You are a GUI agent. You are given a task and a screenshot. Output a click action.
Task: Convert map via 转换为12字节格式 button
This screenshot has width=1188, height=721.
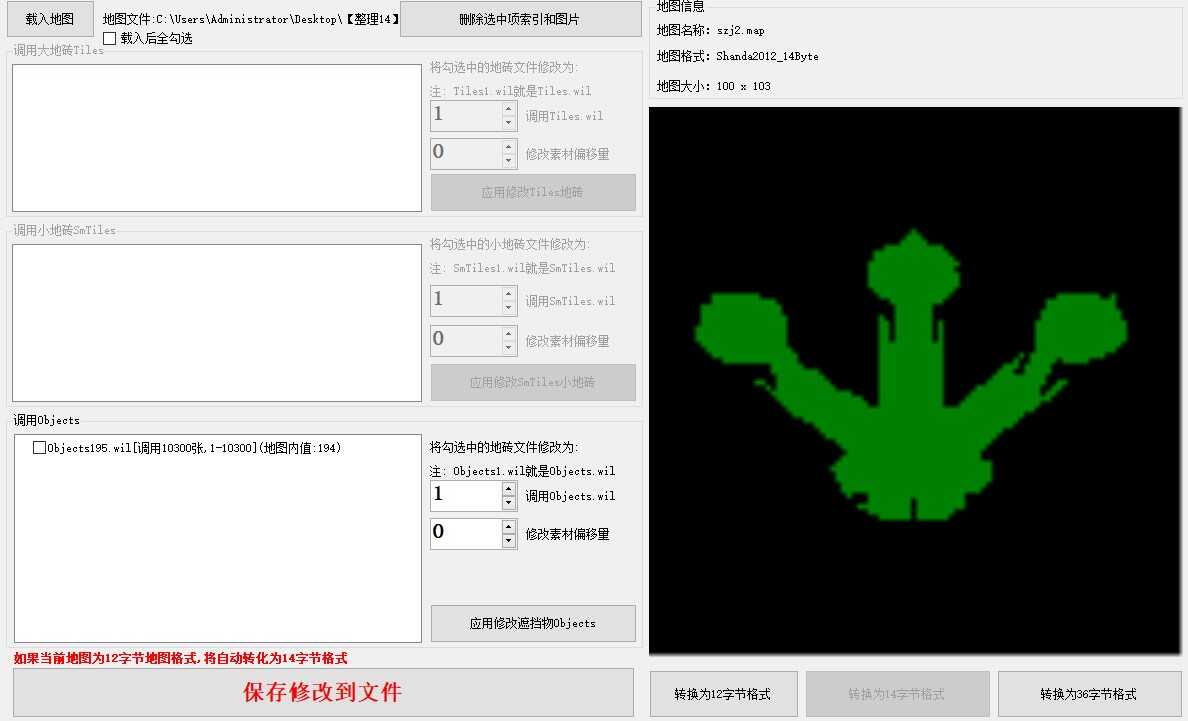[x=723, y=694]
